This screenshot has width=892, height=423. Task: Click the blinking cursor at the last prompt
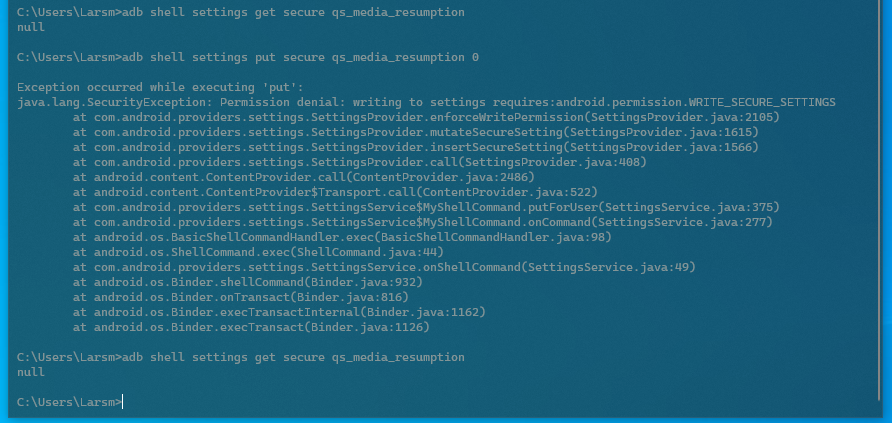[x=122, y=402]
